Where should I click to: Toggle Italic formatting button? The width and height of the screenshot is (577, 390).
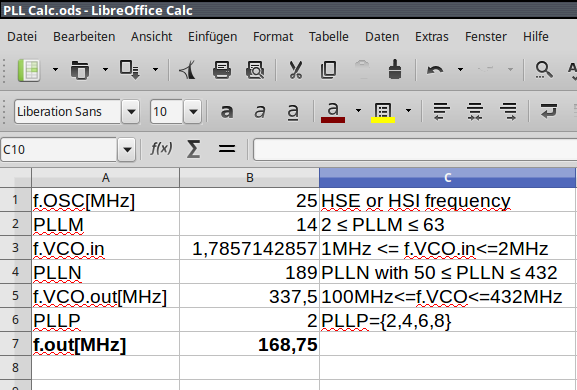click(x=260, y=111)
